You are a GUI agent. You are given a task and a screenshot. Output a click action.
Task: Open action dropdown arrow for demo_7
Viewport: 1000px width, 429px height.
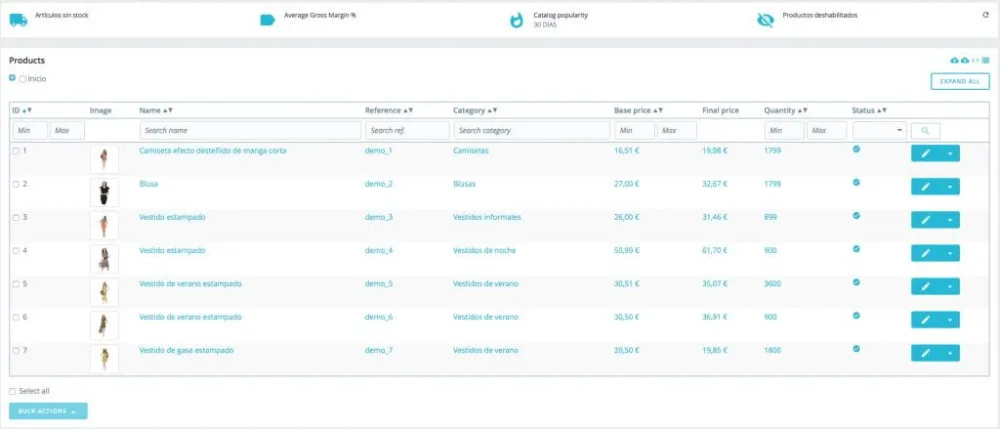(950, 353)
